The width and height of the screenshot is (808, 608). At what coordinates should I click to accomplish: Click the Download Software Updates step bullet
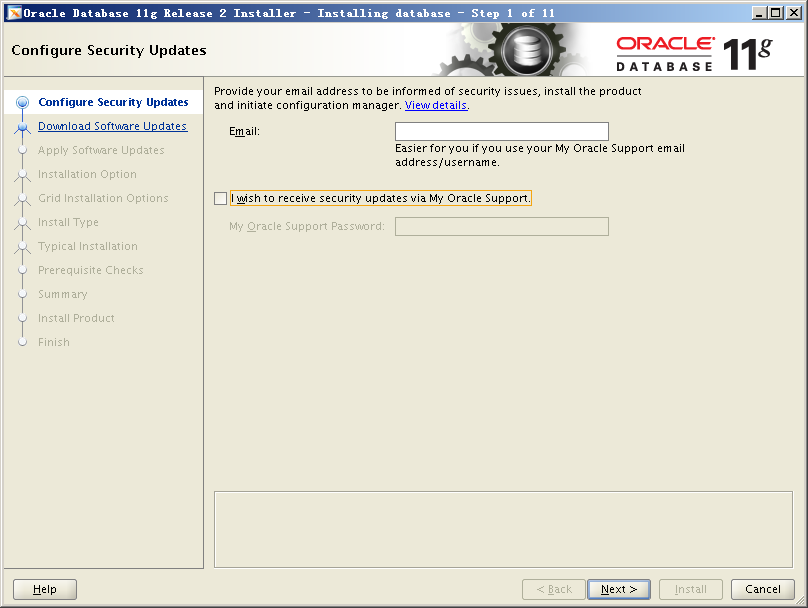click(x=22, y=127)
